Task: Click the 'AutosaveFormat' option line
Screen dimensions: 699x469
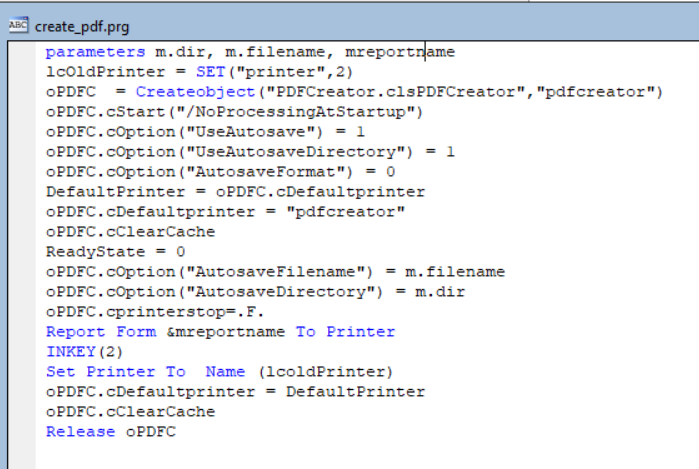Action: 221,172
